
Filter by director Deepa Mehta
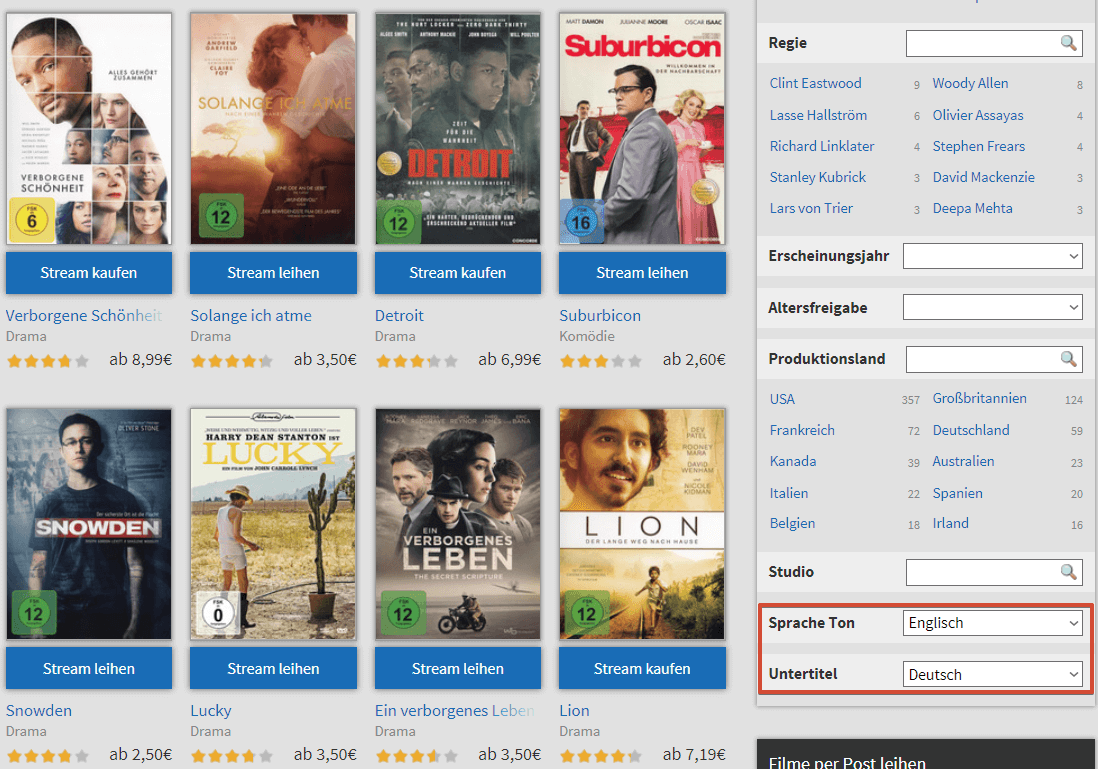972,208
